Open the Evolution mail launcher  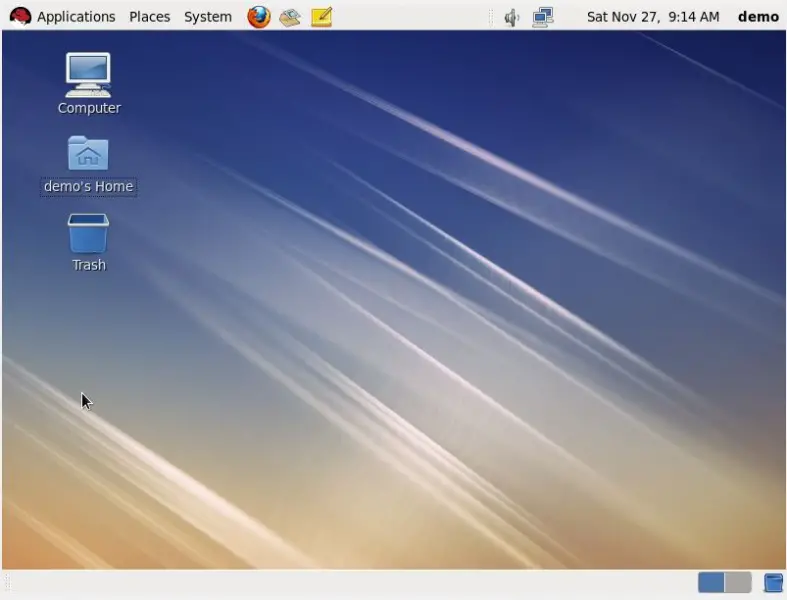(290, 17)
